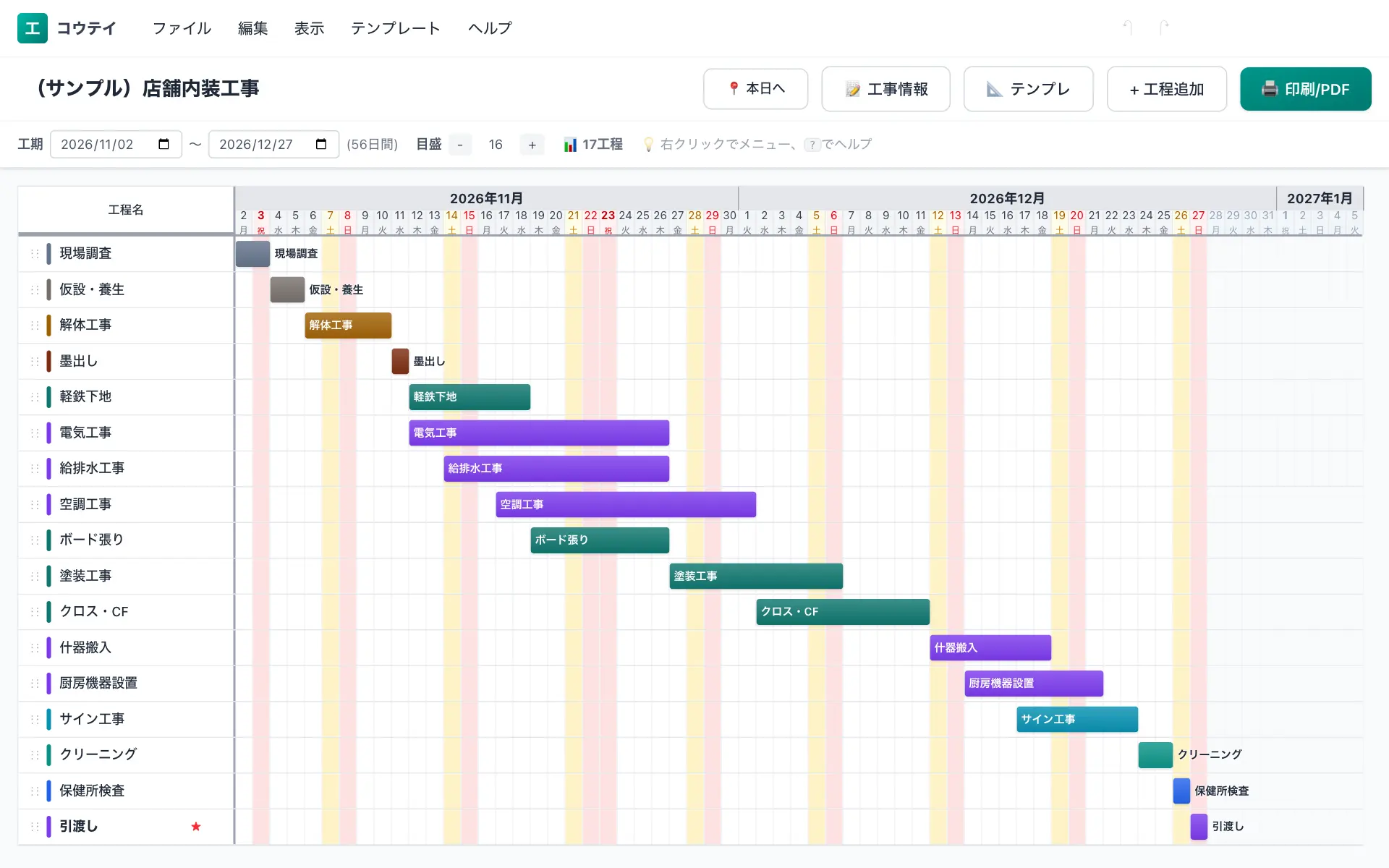Click task name ボード張り in list

pos(92,540)
